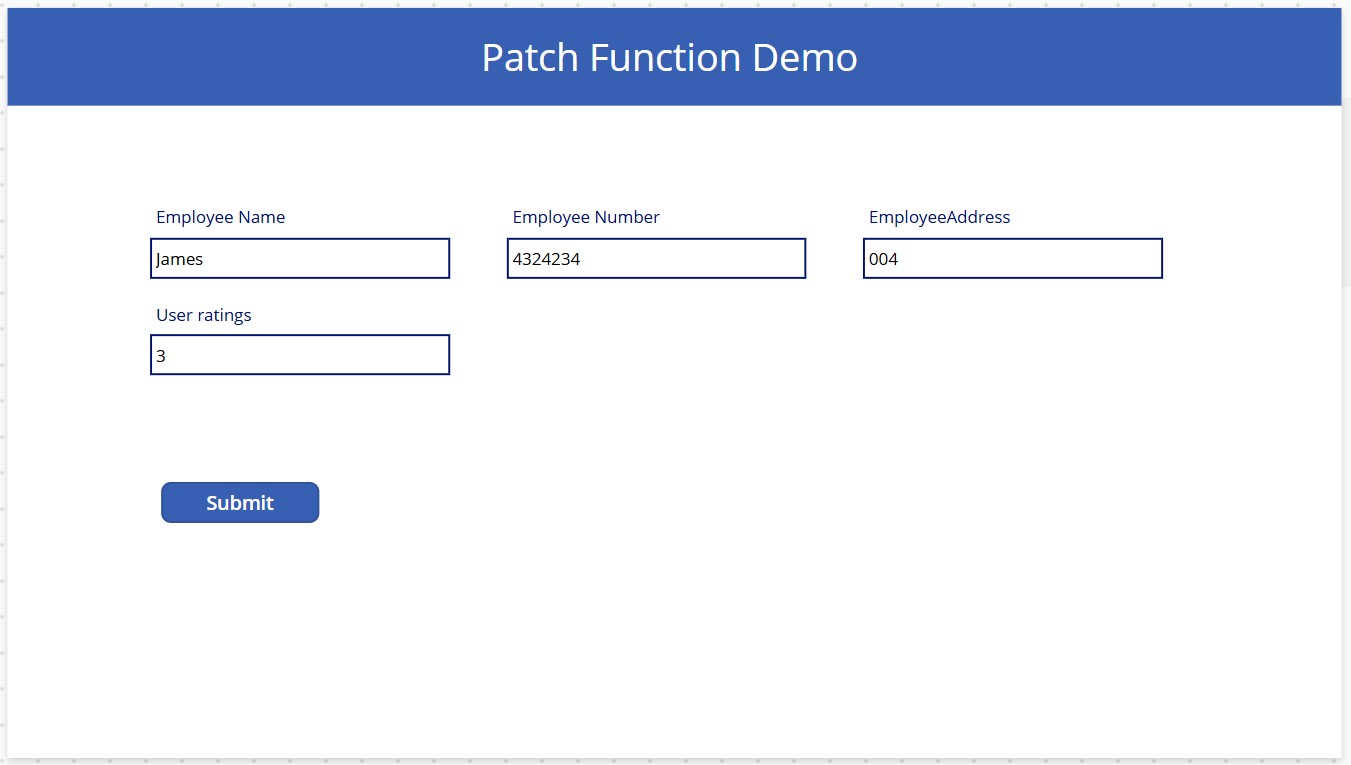Viewport: 1351px width, 765px height.
Task: Click inside the EmployeeAddress input field
Action: [1012, 258]
